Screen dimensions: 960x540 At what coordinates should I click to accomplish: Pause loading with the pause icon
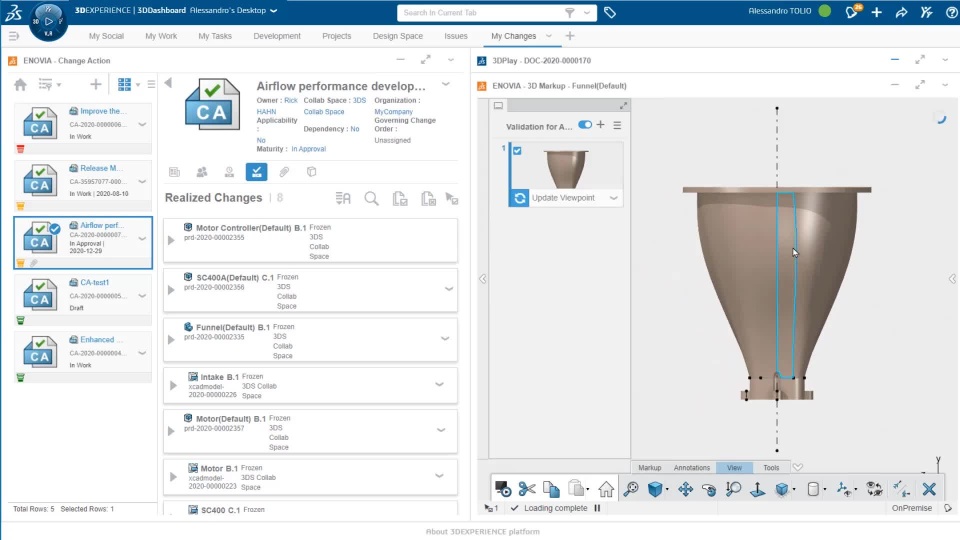597,508
